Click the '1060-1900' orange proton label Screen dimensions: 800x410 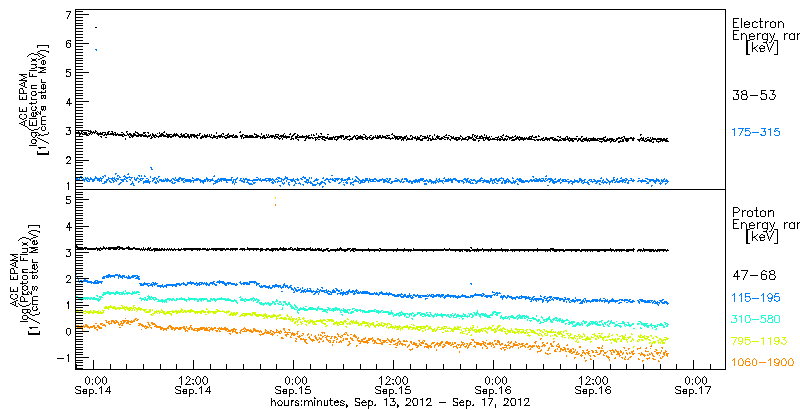[763, 362]
